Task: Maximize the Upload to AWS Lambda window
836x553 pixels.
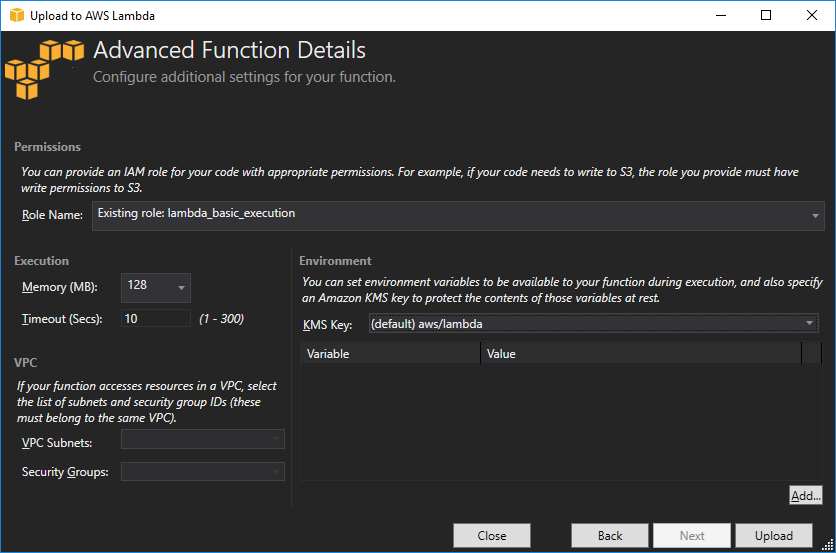Action: click(x=766, y=16)
